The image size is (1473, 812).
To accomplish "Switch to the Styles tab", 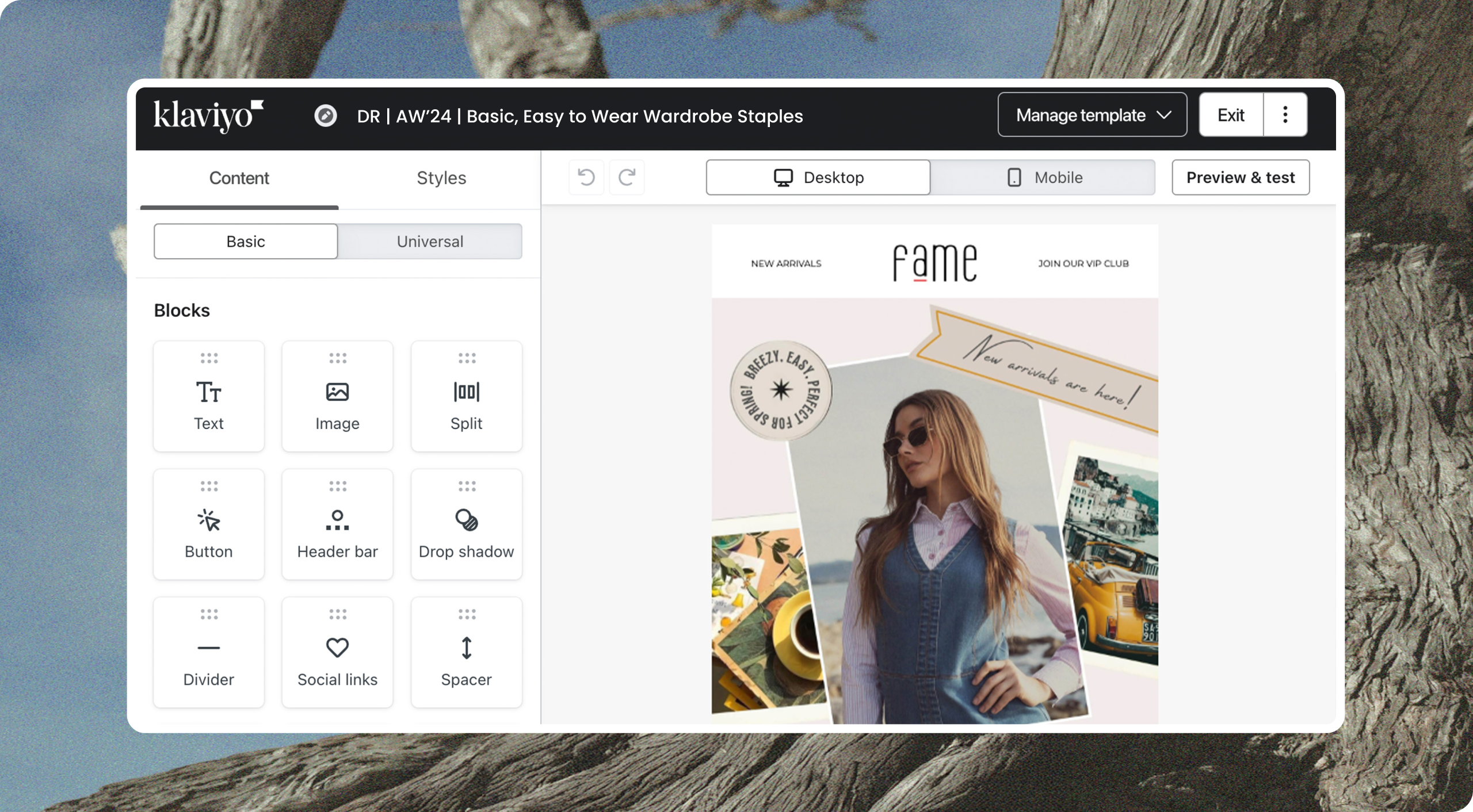I will pyautogui.click(x=441, y=178).
